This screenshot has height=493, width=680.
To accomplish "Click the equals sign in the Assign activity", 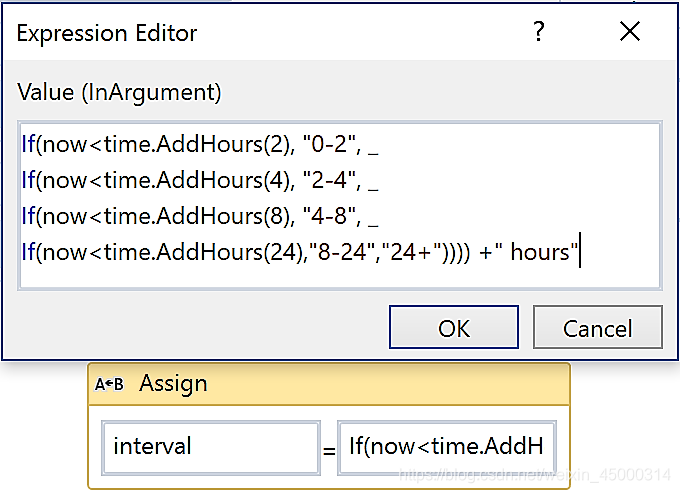I will (329, 450).
